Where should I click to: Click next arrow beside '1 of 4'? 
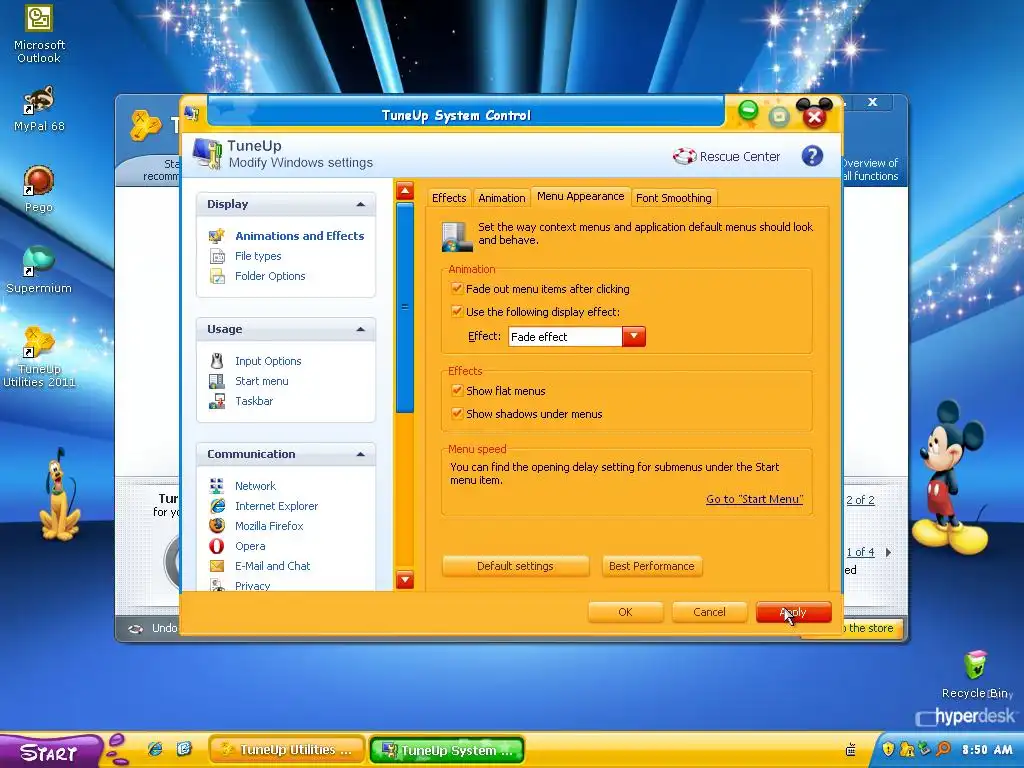[888, 552]
